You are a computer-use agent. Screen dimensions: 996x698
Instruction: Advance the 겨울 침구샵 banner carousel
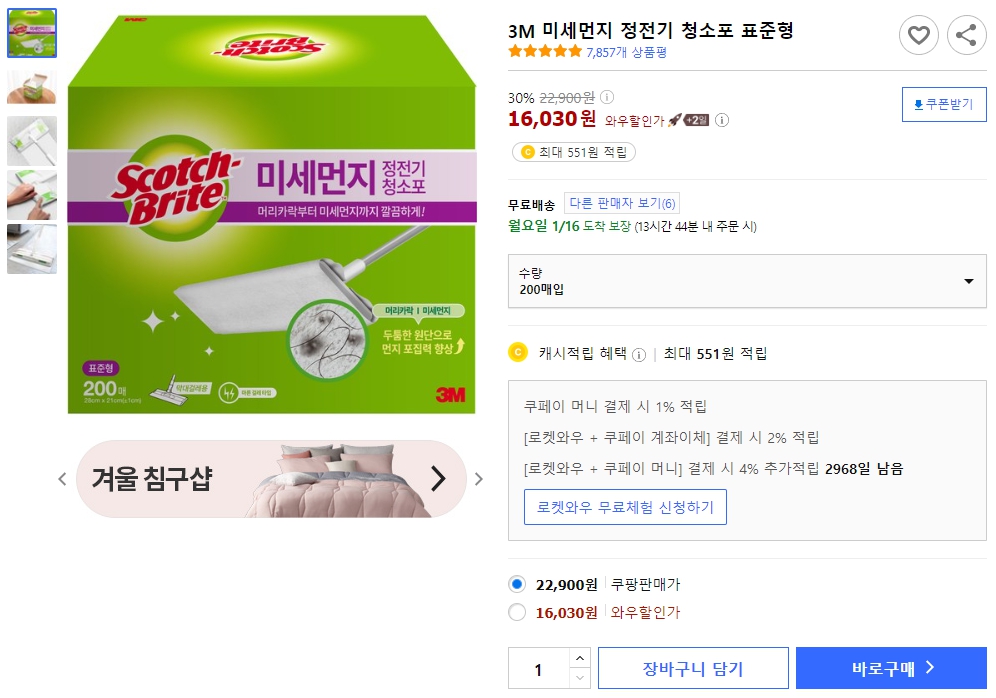point(437,480)
